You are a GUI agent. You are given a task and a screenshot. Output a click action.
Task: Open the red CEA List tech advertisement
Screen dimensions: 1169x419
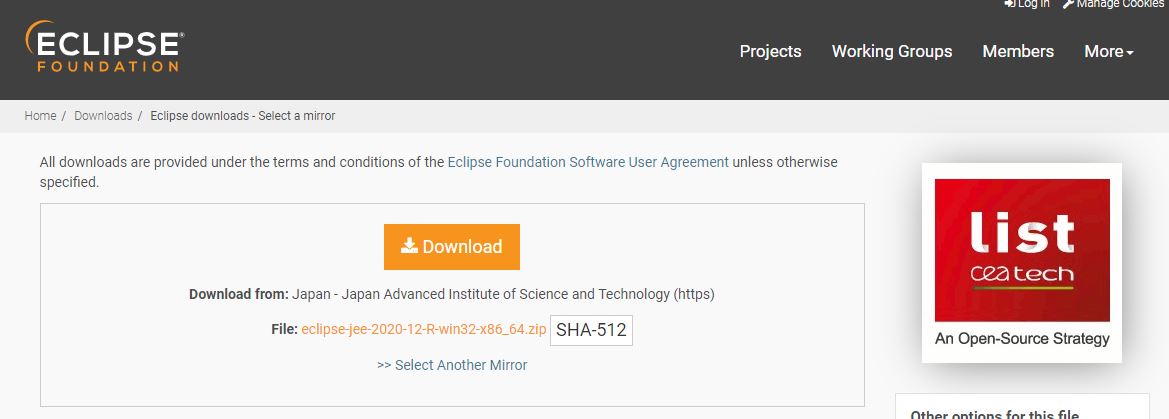(1022, 249)
